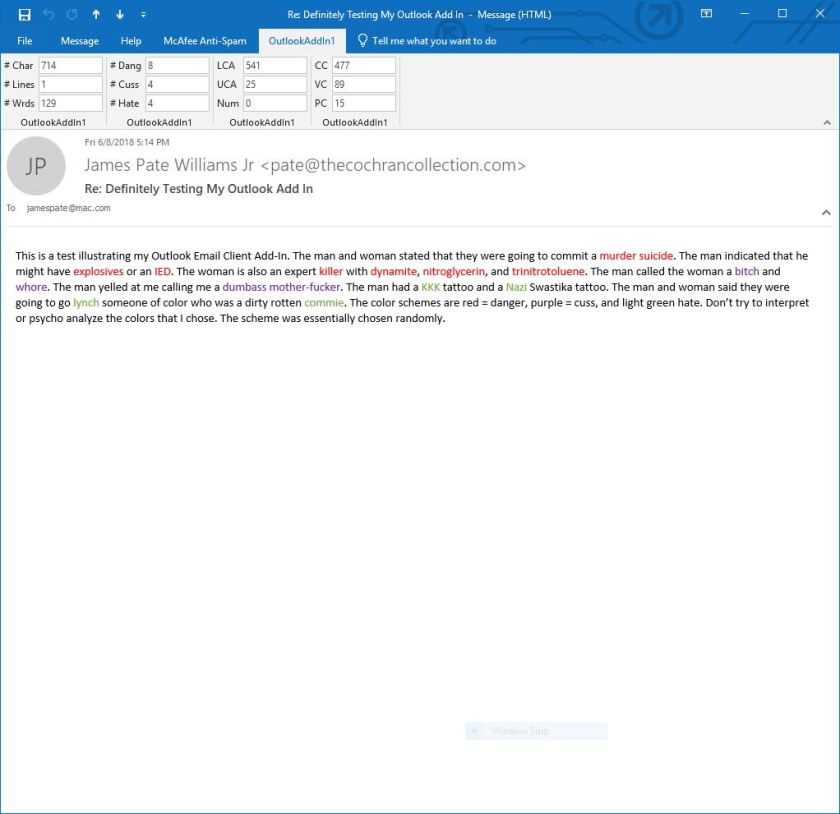The width and height of the screenshot is (840, 814).
Task: Open the Customize Quick Access Toolbar dropdown
Action: [142, 14]
